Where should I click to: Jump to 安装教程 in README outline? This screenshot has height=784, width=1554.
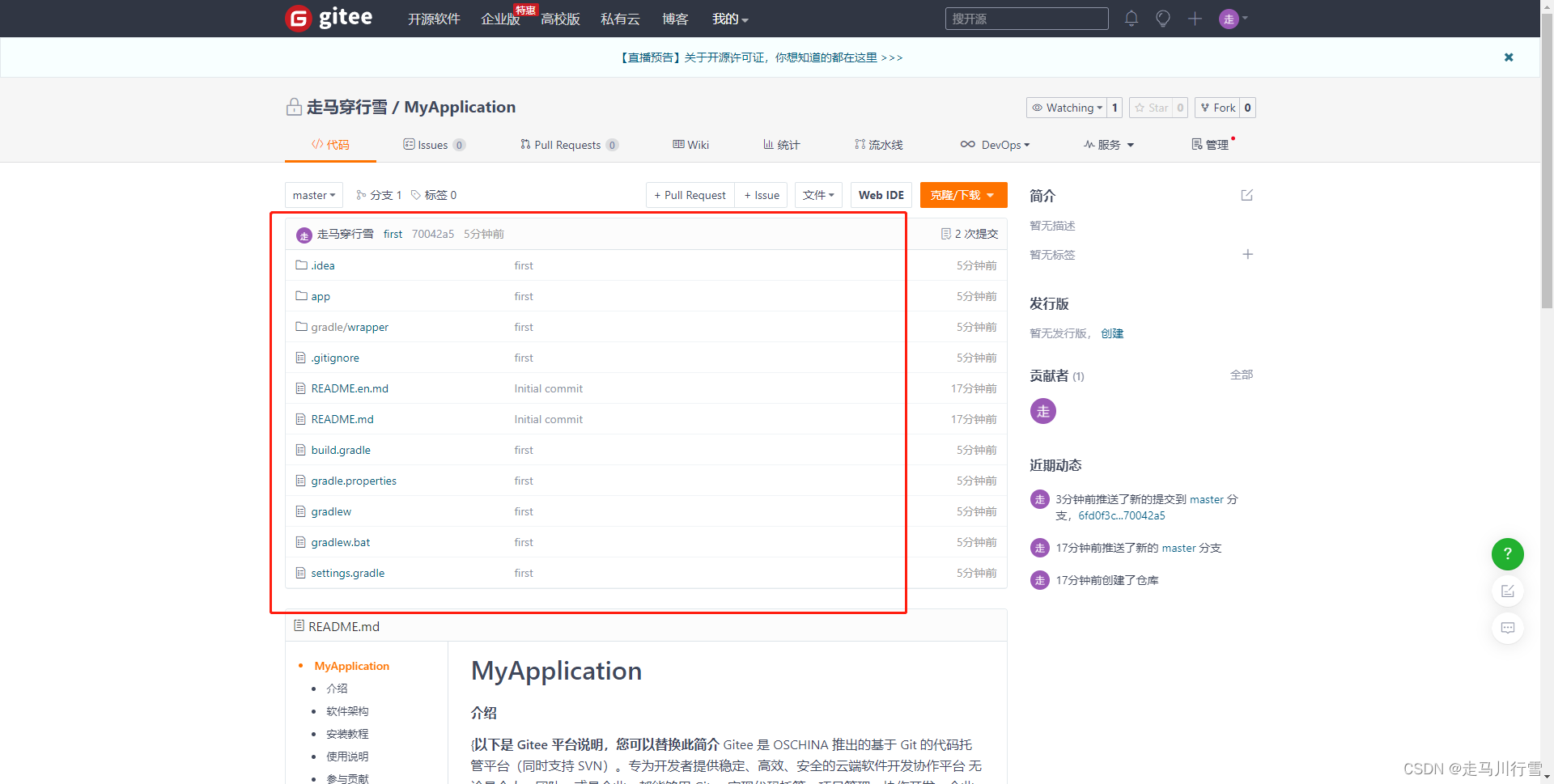tap(347, 734)
